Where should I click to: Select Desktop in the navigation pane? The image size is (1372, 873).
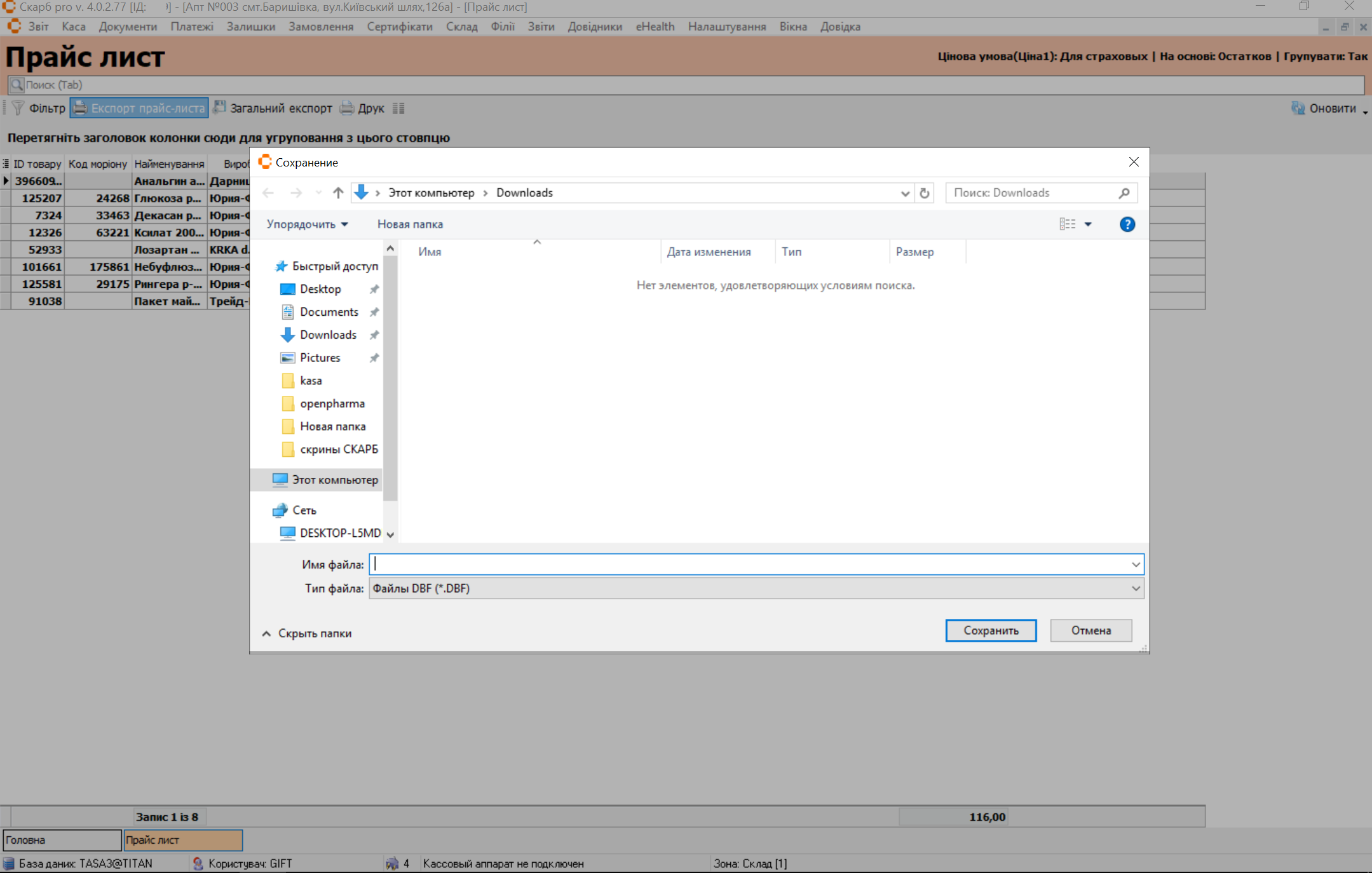pos(320,289)
